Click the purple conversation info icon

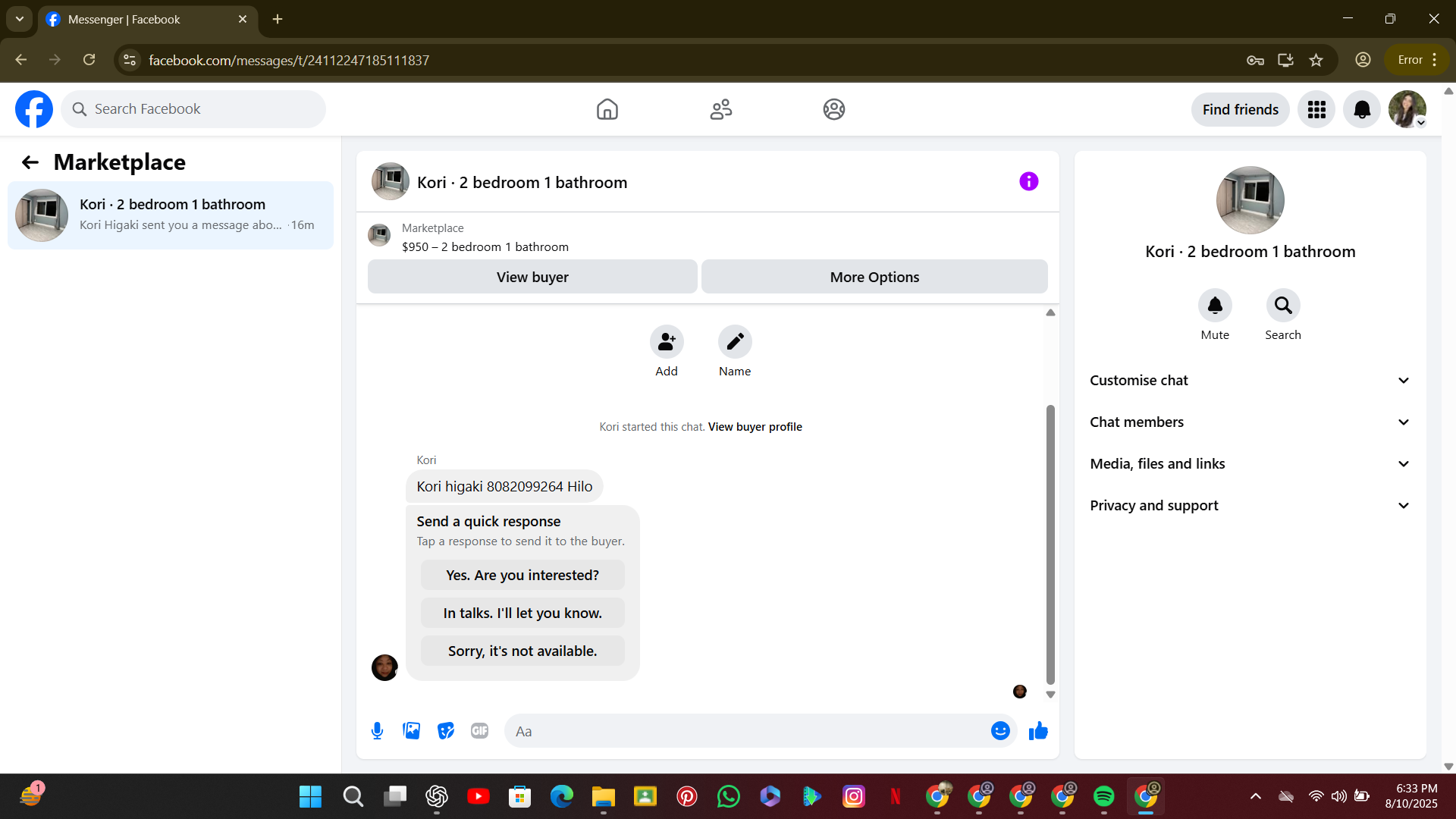point(1028,182)
